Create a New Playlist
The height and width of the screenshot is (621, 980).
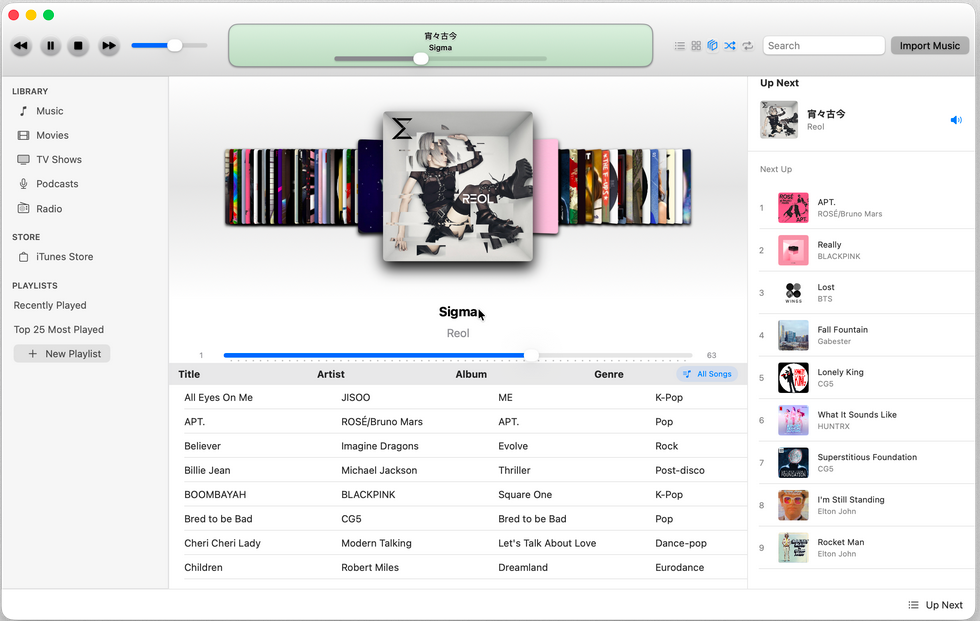pyautogui.click(x=61, y=353)
